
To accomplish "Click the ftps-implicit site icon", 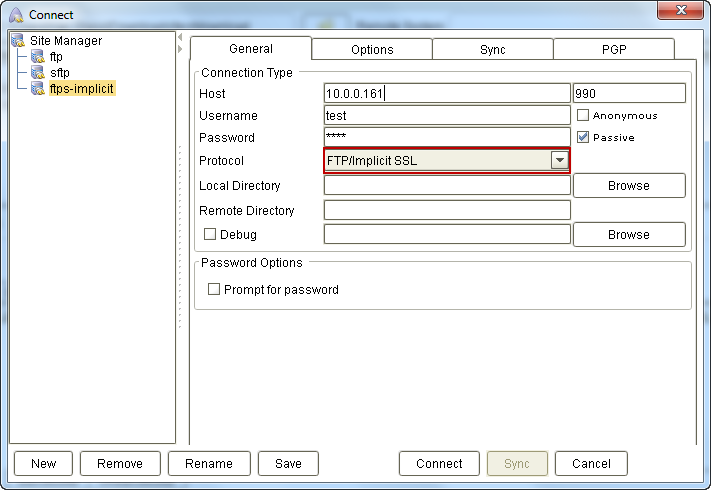I will click(x=38, y=88).
